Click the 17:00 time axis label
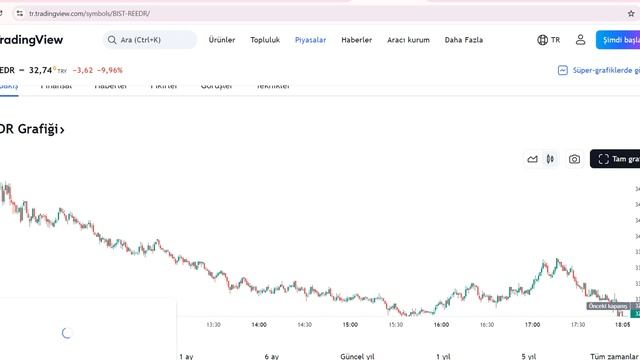This screenshot has width=640, height=360. click(x=532, y=325)
